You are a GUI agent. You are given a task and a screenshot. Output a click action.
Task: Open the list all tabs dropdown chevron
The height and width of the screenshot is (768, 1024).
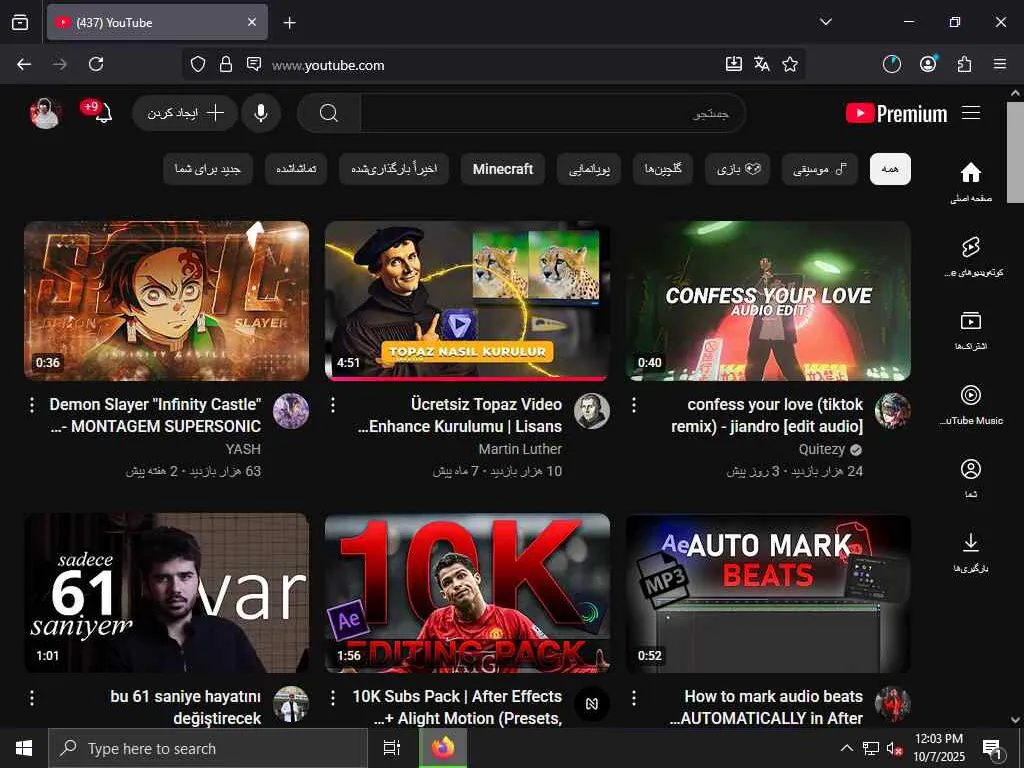coord(826,22)
